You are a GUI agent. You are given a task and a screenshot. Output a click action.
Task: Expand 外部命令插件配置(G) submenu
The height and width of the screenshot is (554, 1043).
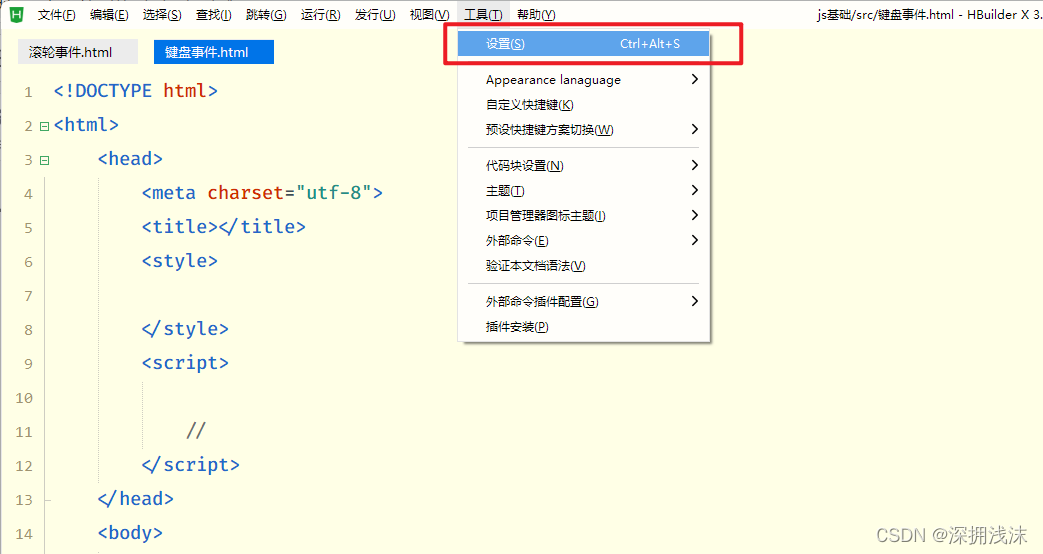[584, 302]
